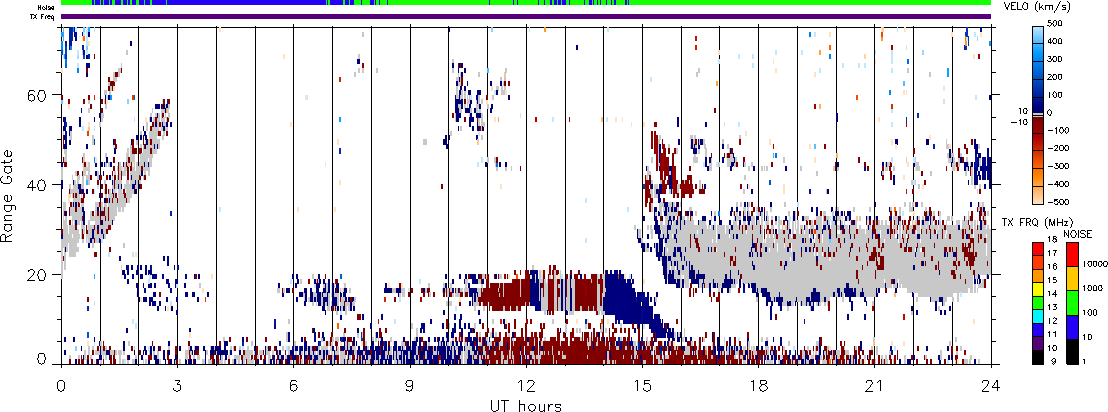Click x-axis tick label "15" under UT hours
Image resolution: width=1108 pixels, height=412 pixels.
[642, 386]
